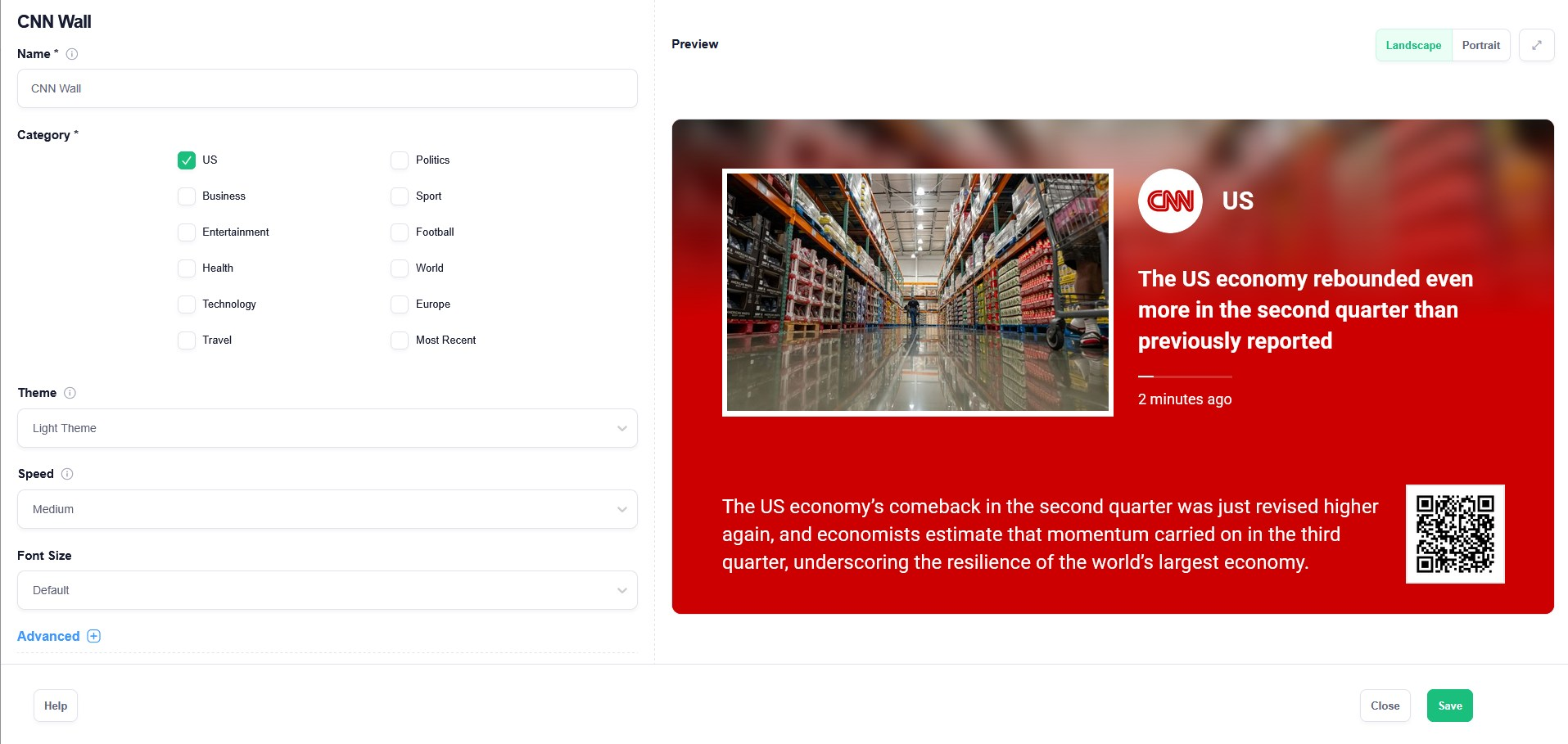Click the info icon beside Name label

[x=72, y=54]
